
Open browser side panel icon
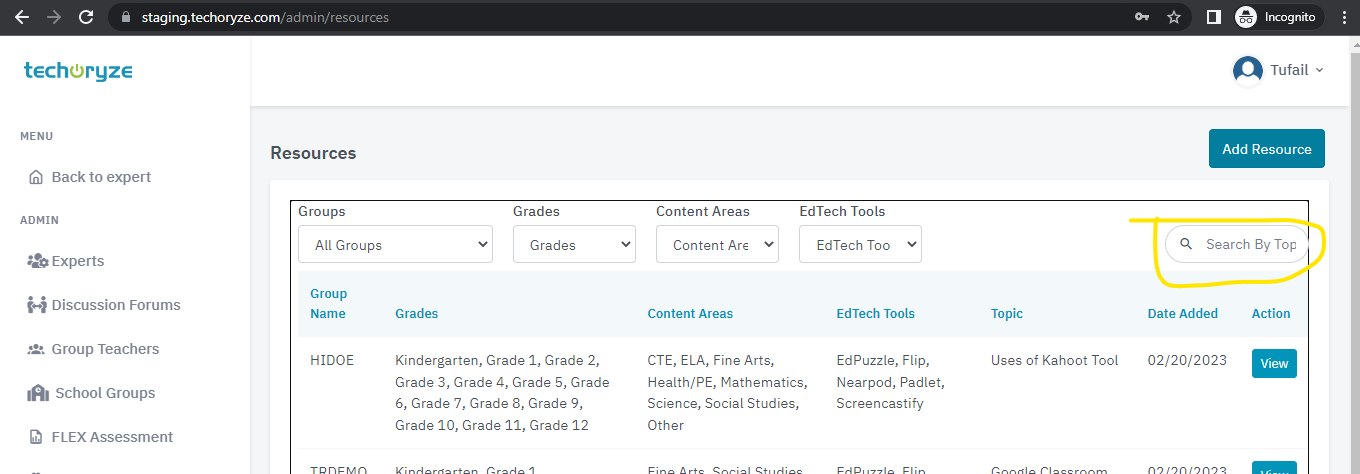coord(1213,17)
